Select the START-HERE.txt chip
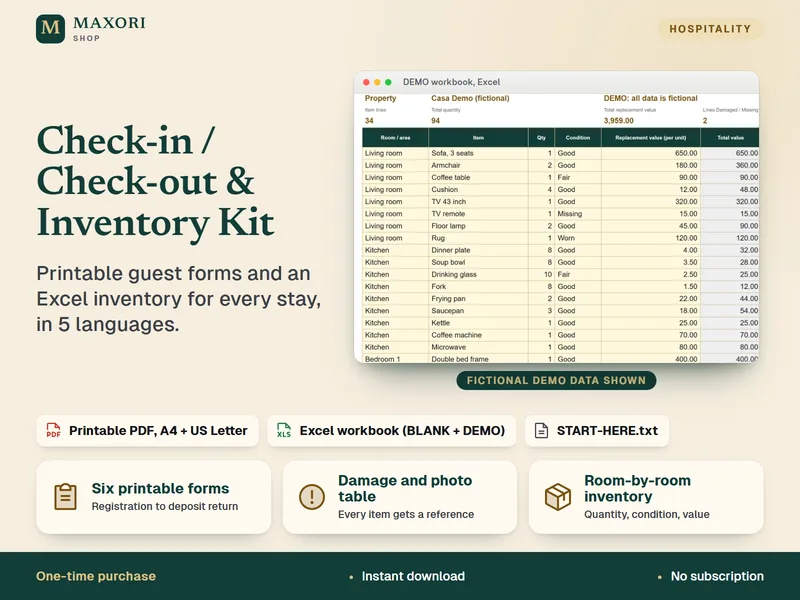The image size is (800, 600). tap(596, 431)
